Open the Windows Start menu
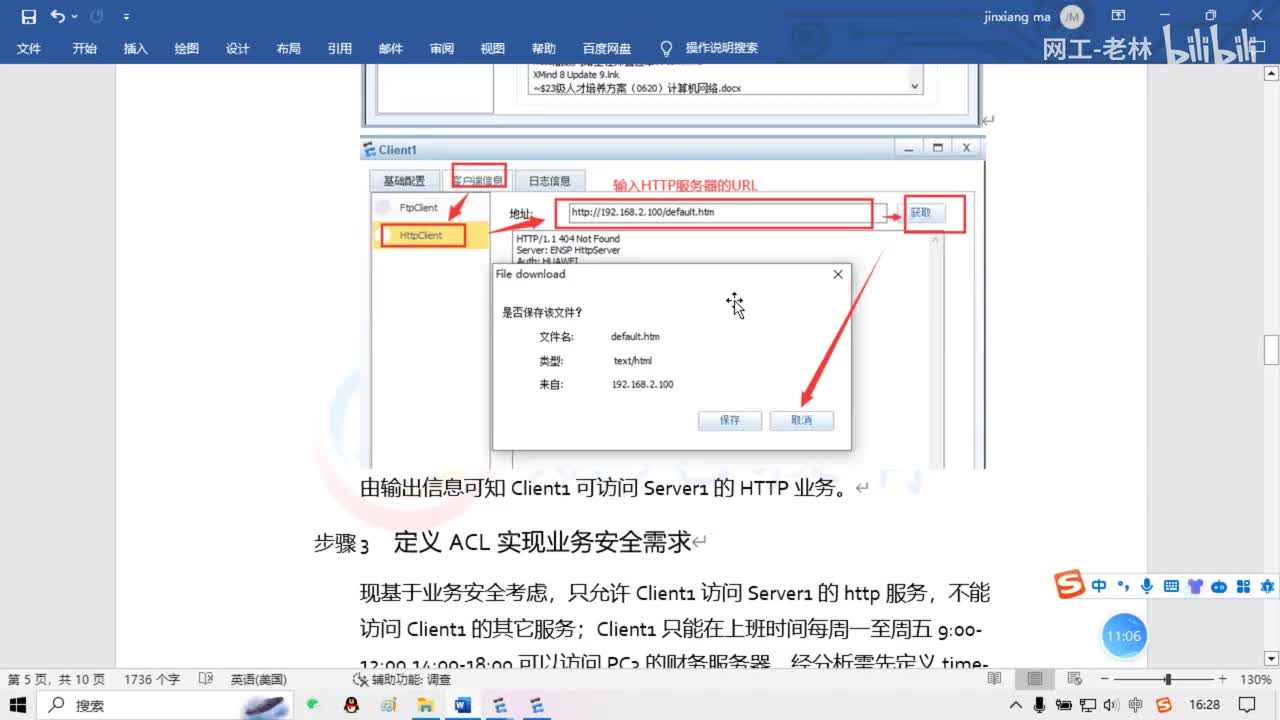Viewport: 1280px width, 720px height. 18,705
